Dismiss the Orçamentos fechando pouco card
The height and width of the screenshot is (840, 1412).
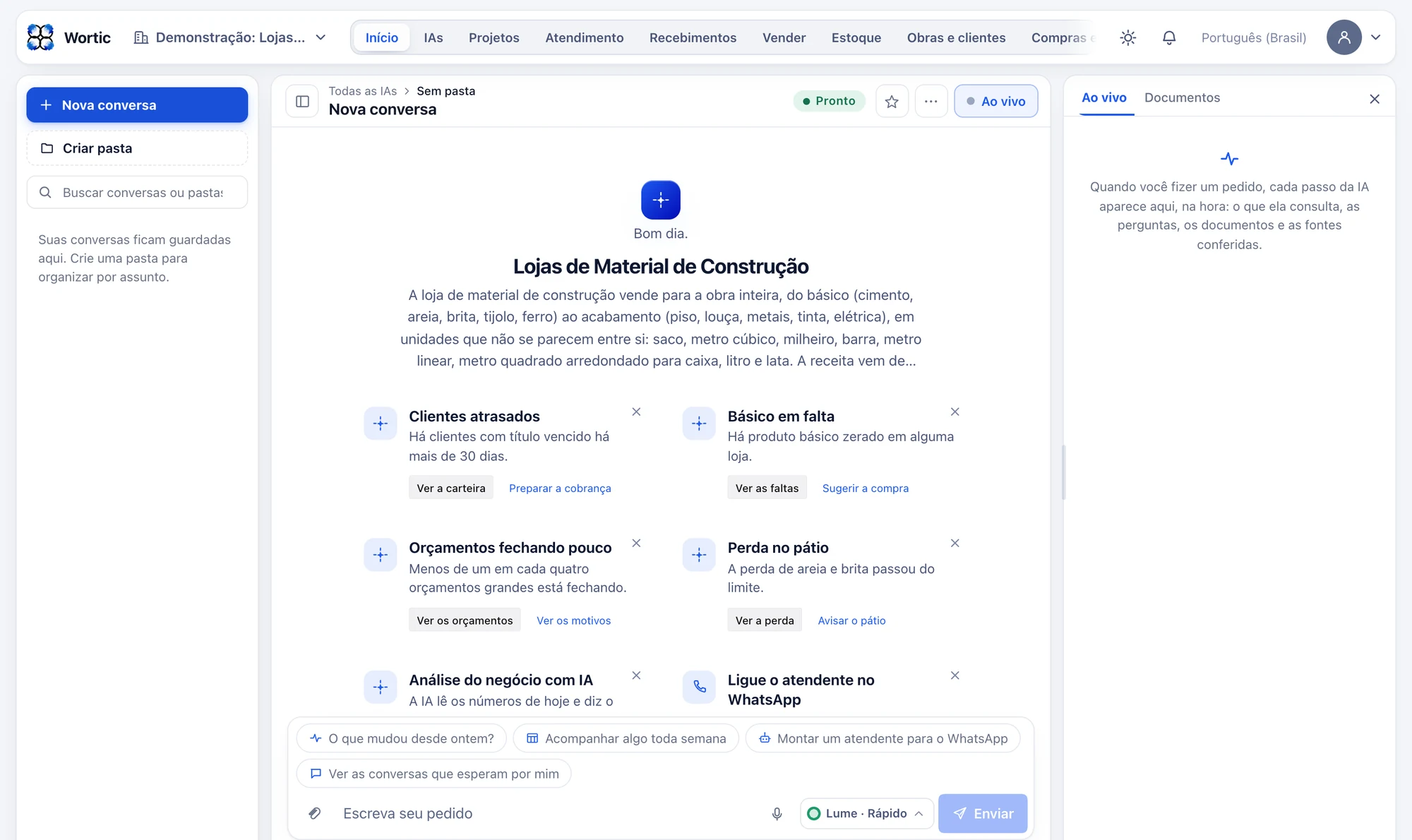(636, 543)
